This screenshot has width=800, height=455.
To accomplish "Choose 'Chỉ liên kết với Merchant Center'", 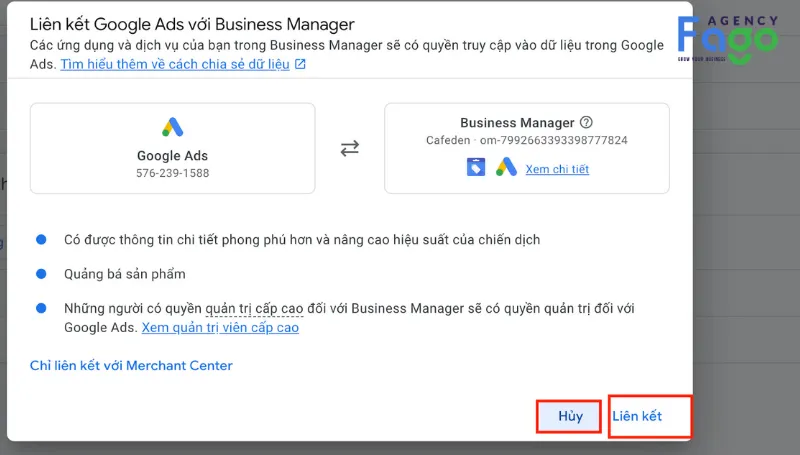I will [x=131, y=366].
